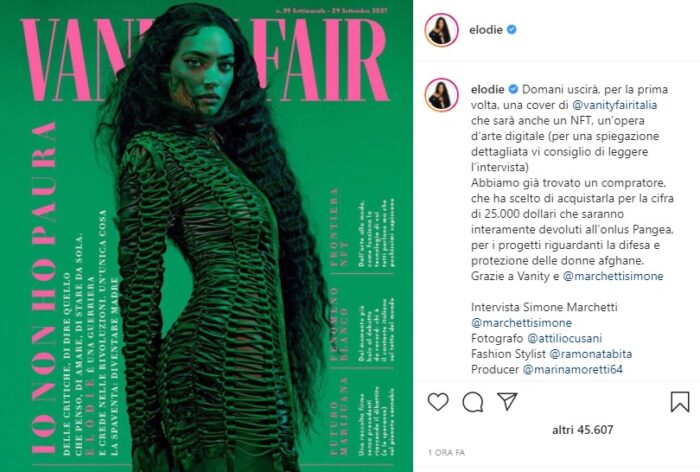Open the elodie avatar beside the caption
The width and height of the screenshot is (700, 472).
tap(442, 94)
